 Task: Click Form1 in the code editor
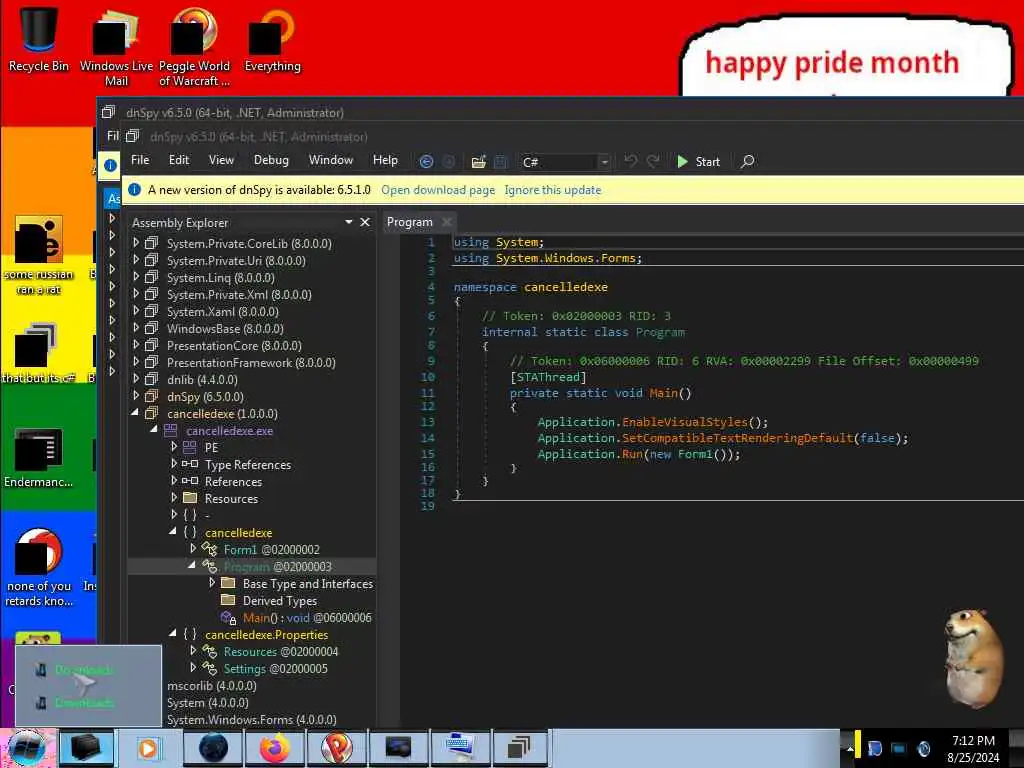[x=695, y=454]
